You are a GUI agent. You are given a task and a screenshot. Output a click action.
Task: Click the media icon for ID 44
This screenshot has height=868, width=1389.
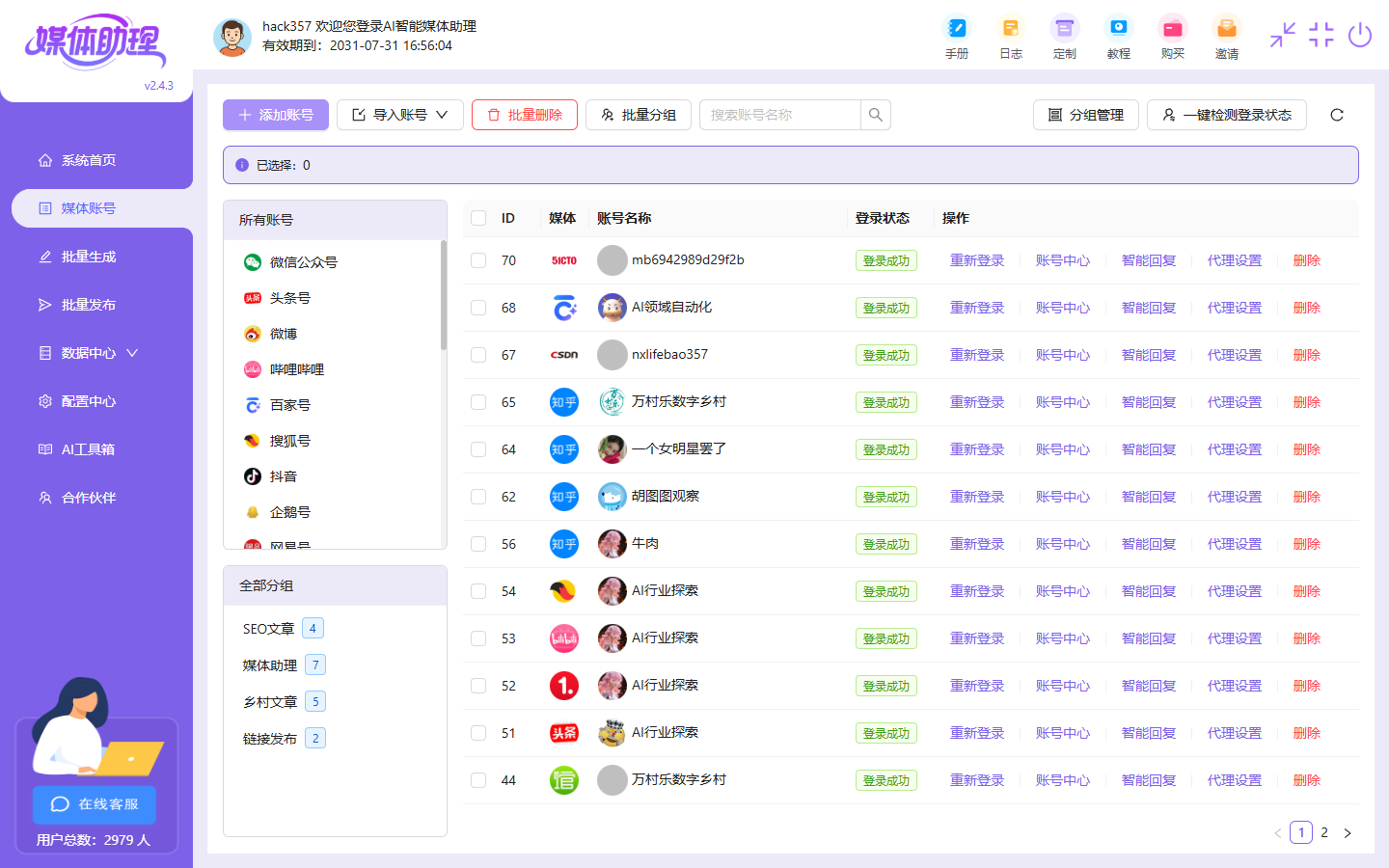tap(564, 780)
